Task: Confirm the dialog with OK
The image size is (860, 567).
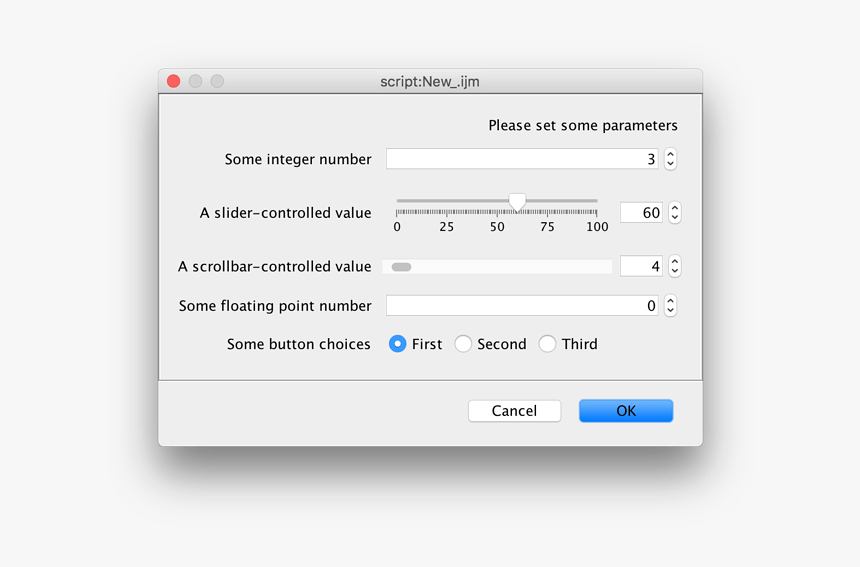Action: [626, 411]
